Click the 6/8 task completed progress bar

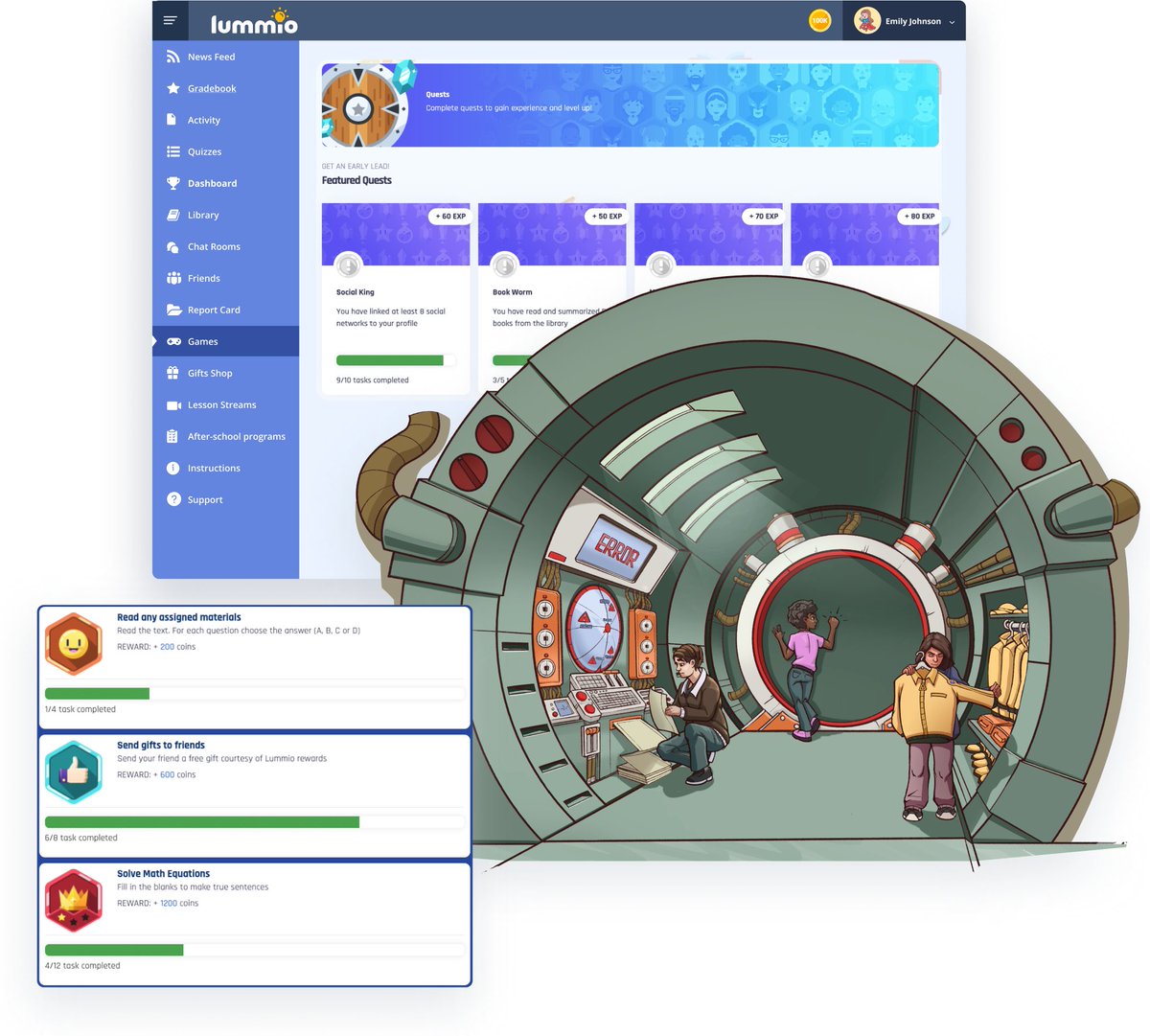point(255,822)
